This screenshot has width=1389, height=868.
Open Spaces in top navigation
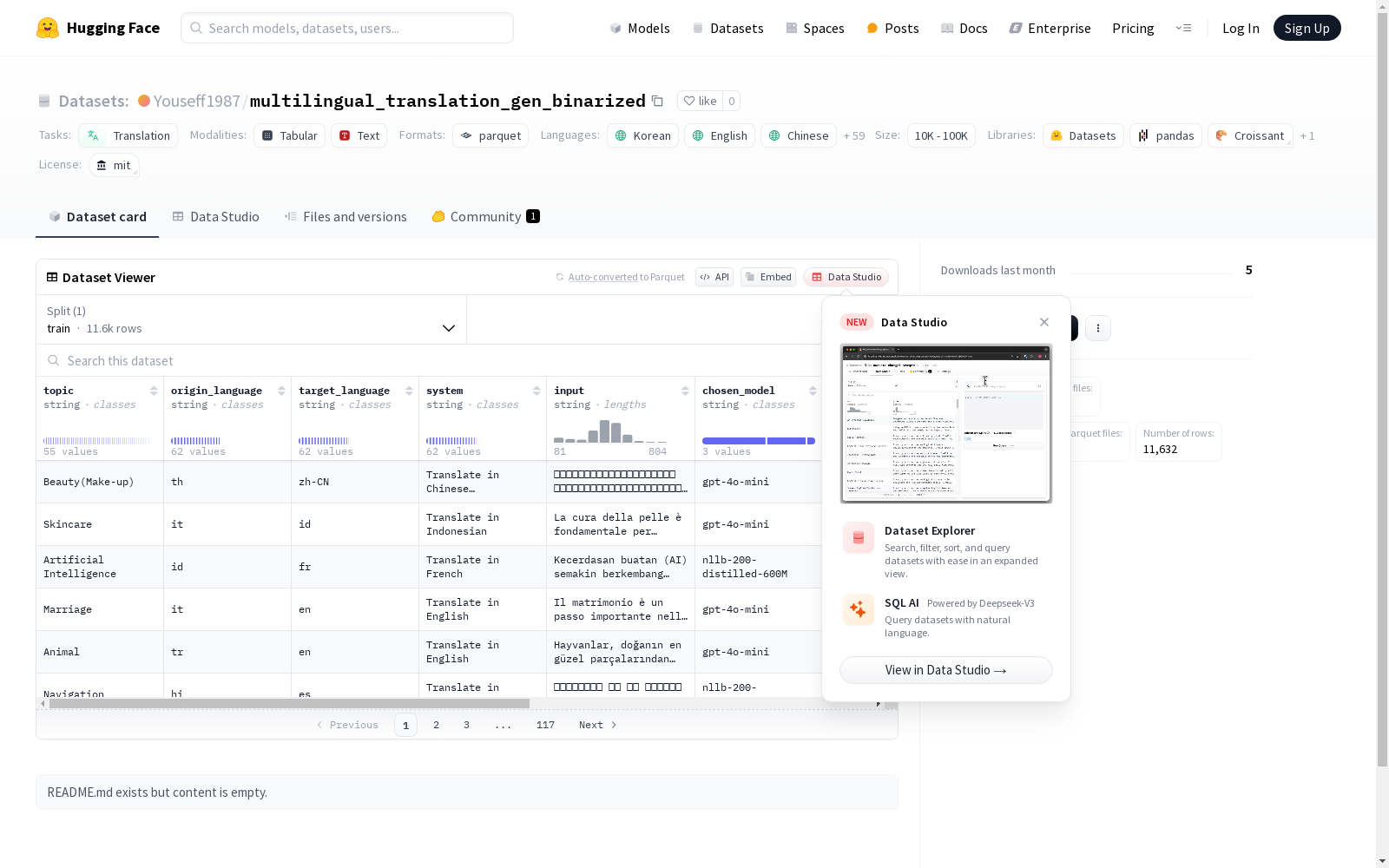[x=815, y=28]
